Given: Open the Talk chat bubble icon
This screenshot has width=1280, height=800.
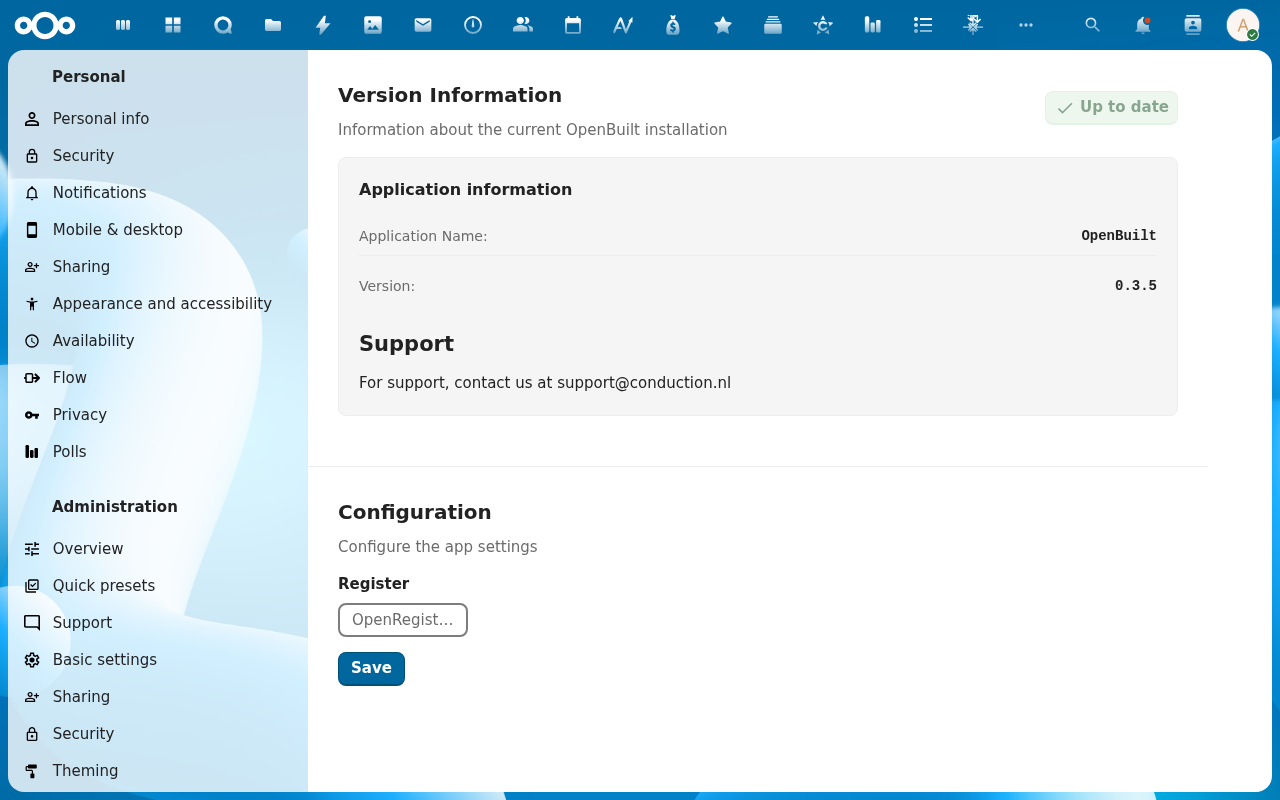Looking at the screenshot, I should tap(223, 25).
